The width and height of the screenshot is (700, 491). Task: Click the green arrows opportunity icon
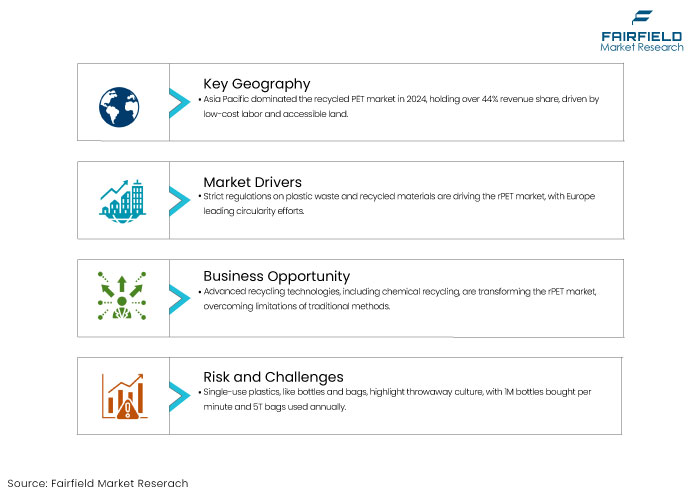(x=122, y=296)
